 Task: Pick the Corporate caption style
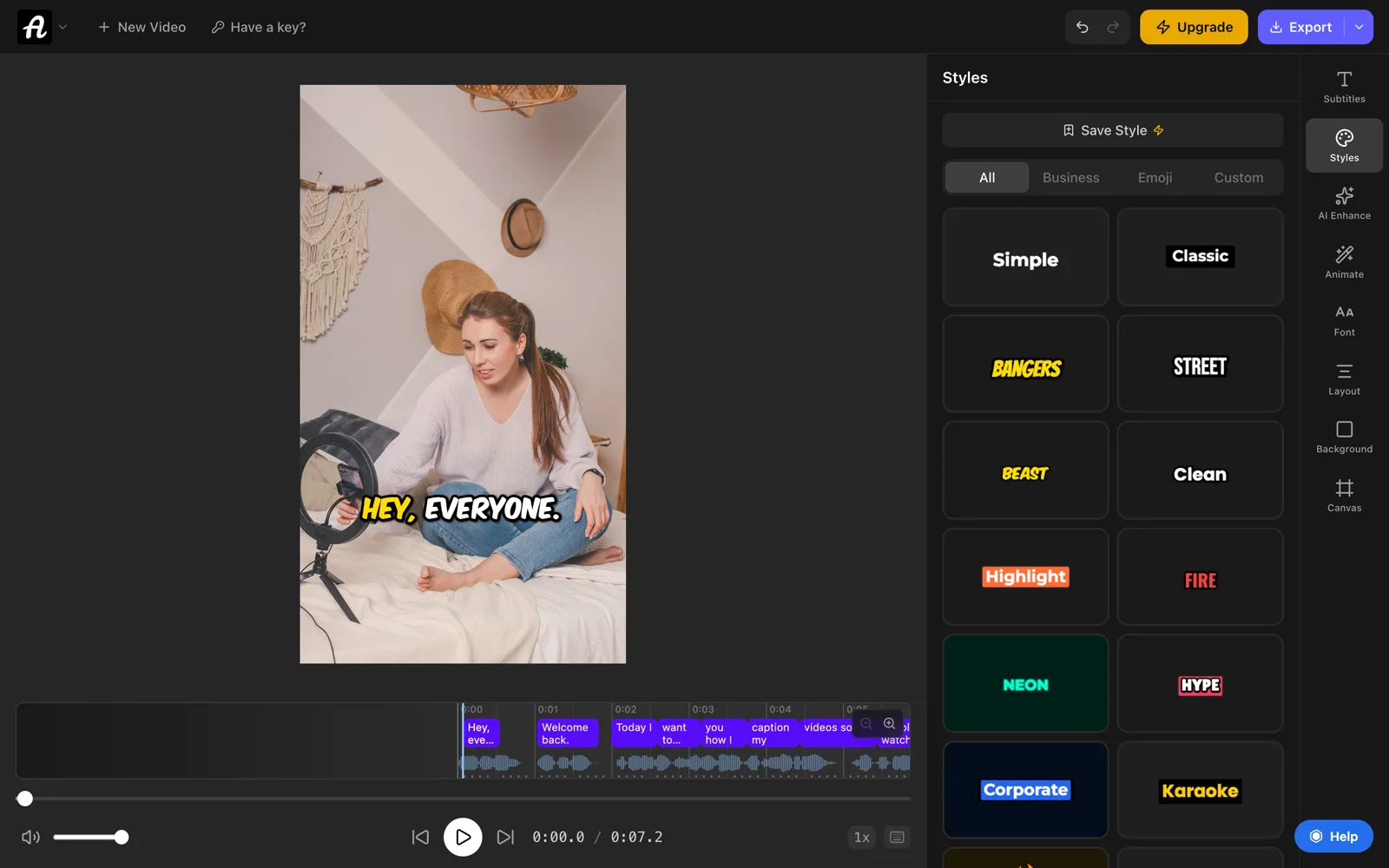click(1025, 790)
